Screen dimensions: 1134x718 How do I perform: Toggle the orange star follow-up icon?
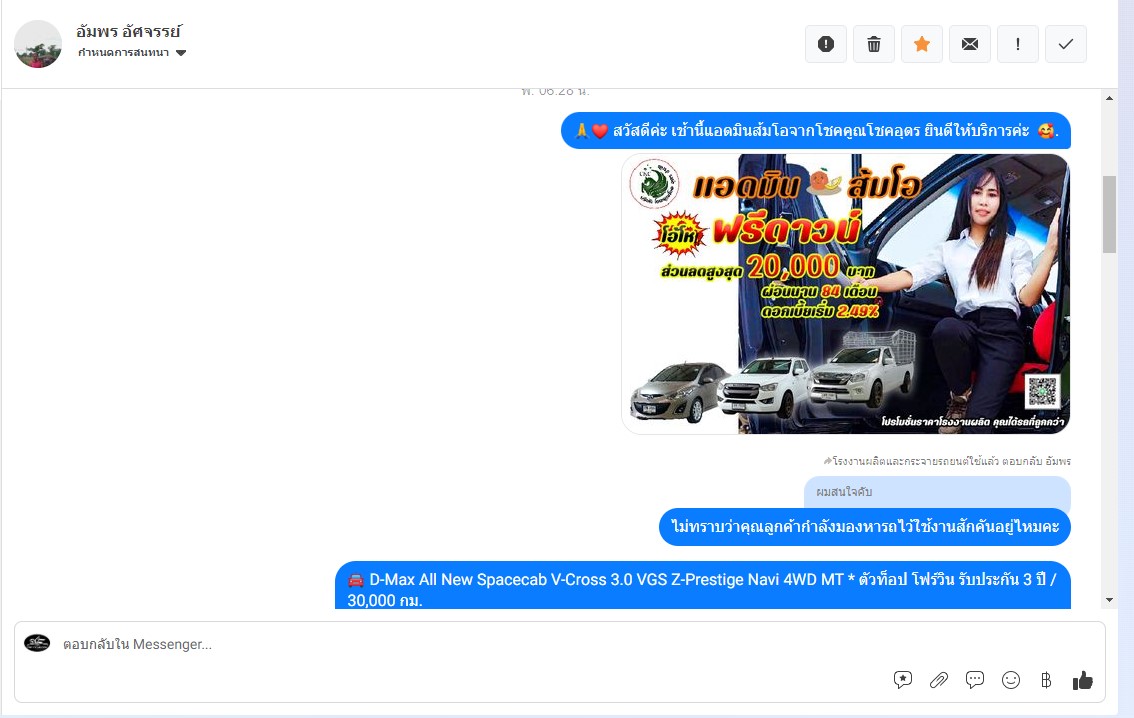921,44
